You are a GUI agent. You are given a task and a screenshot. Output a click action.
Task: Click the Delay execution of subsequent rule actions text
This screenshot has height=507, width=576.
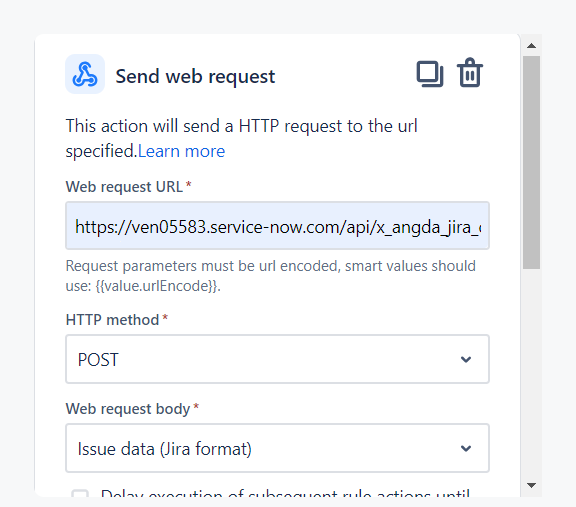(285, 493)
